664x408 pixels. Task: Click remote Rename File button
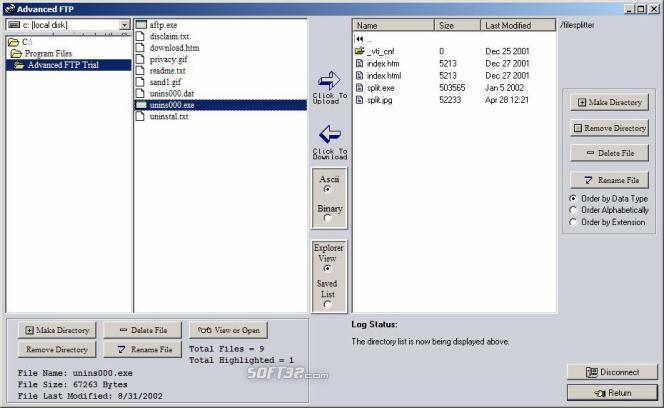pyautogui.click(x=610, y=180)
